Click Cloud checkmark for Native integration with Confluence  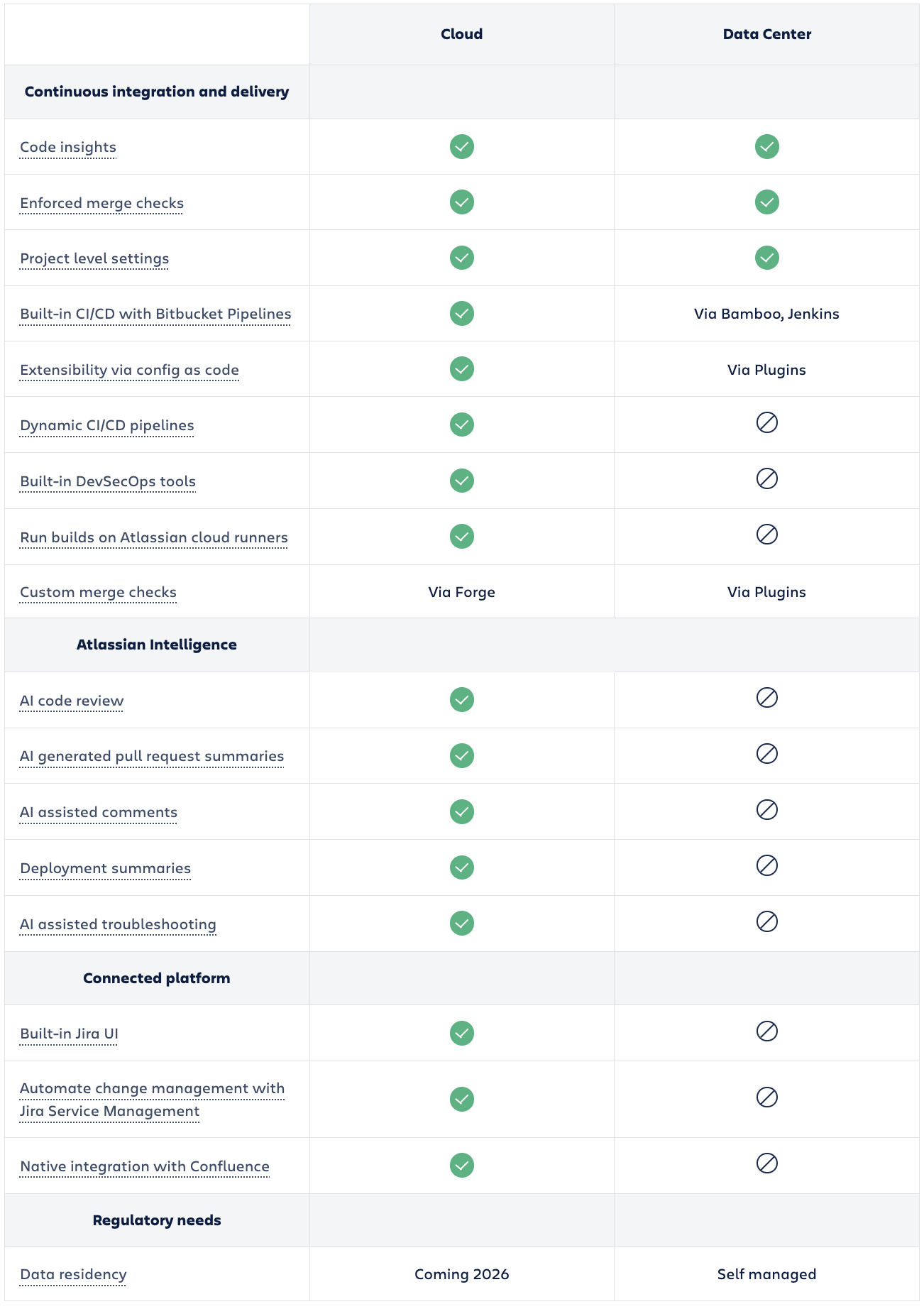pyautogui.click(x=461, y=1166)
